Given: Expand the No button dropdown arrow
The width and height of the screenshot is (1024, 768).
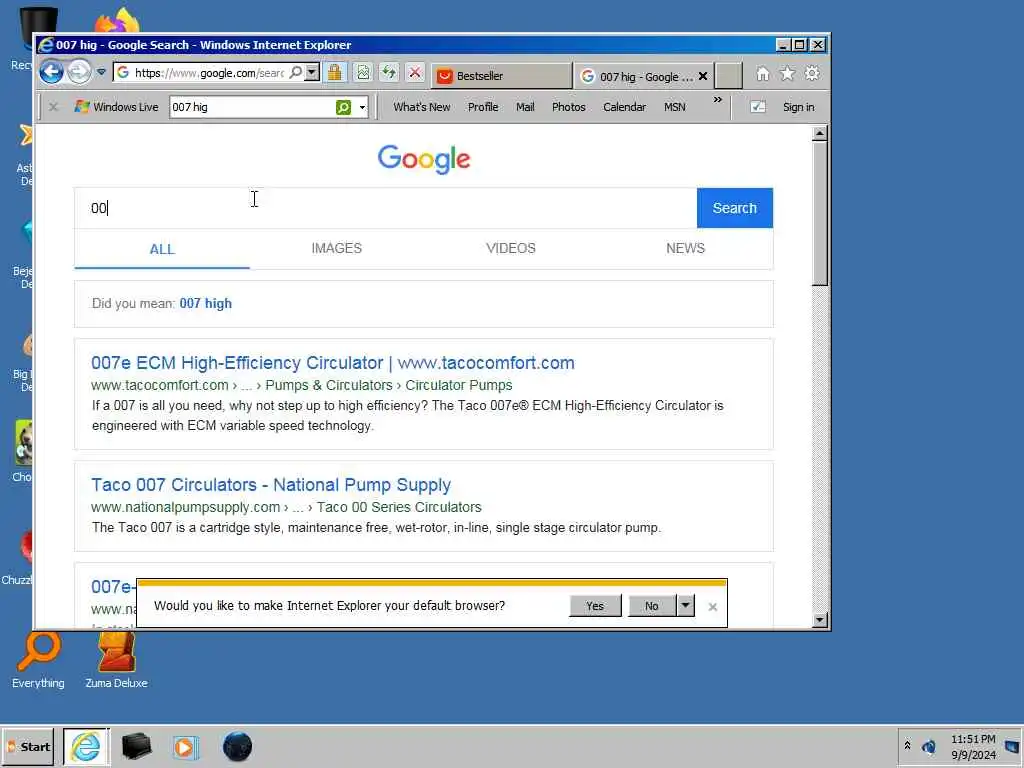Looking at the screenshot, I should pyautogui.click(x=685, y=606).
